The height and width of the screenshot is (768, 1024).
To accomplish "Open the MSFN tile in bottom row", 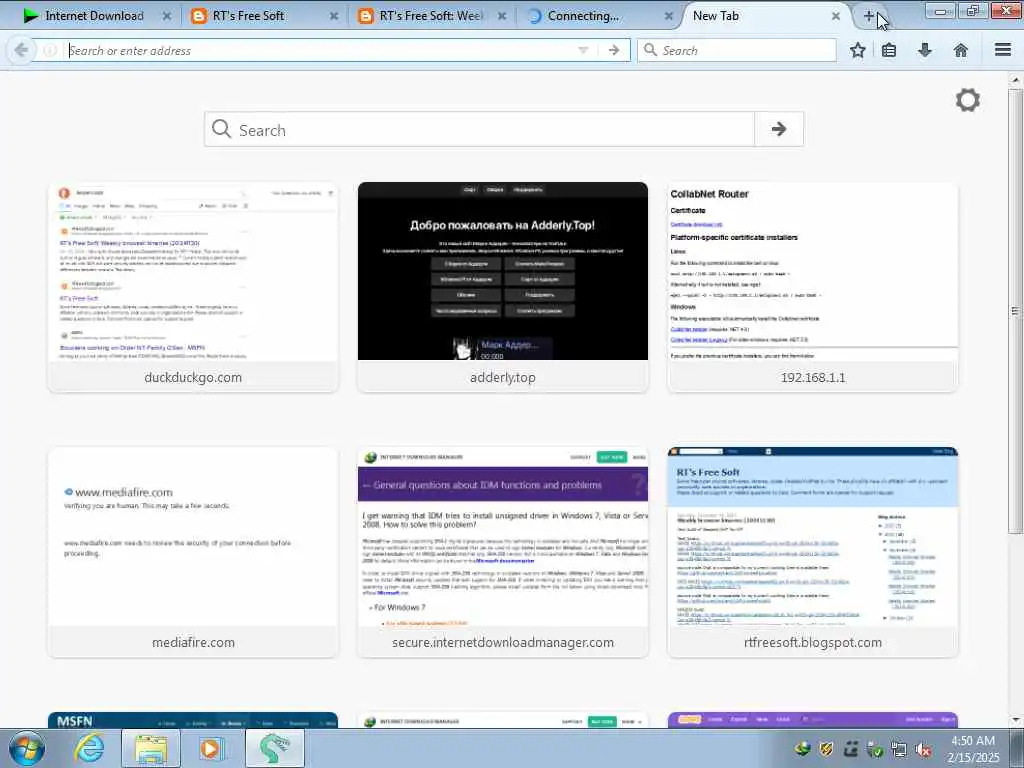I will pos(193,720).
